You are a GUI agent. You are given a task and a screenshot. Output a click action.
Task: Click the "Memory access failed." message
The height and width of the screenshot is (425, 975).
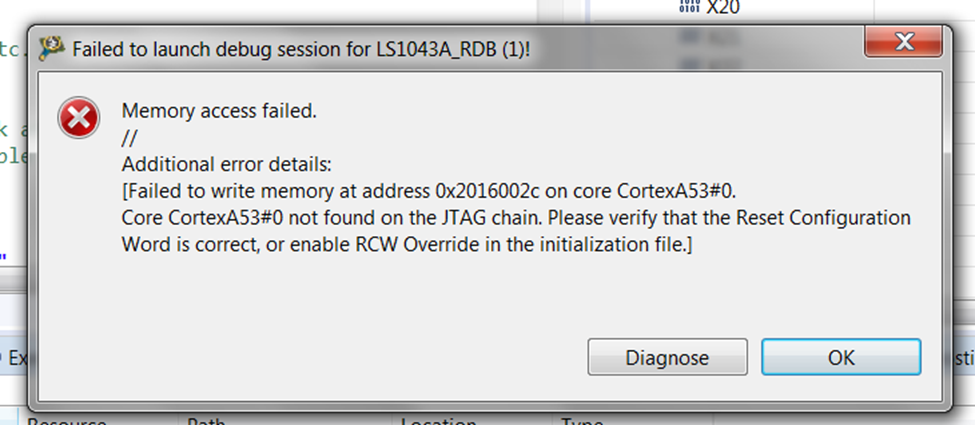[x=219, y=111]
